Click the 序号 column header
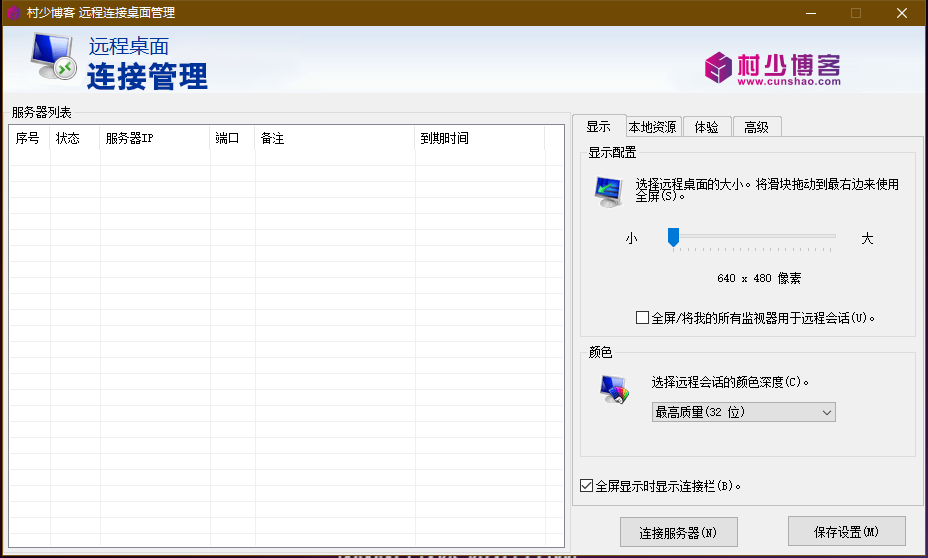928x558 pixels. tap(29, 138)
